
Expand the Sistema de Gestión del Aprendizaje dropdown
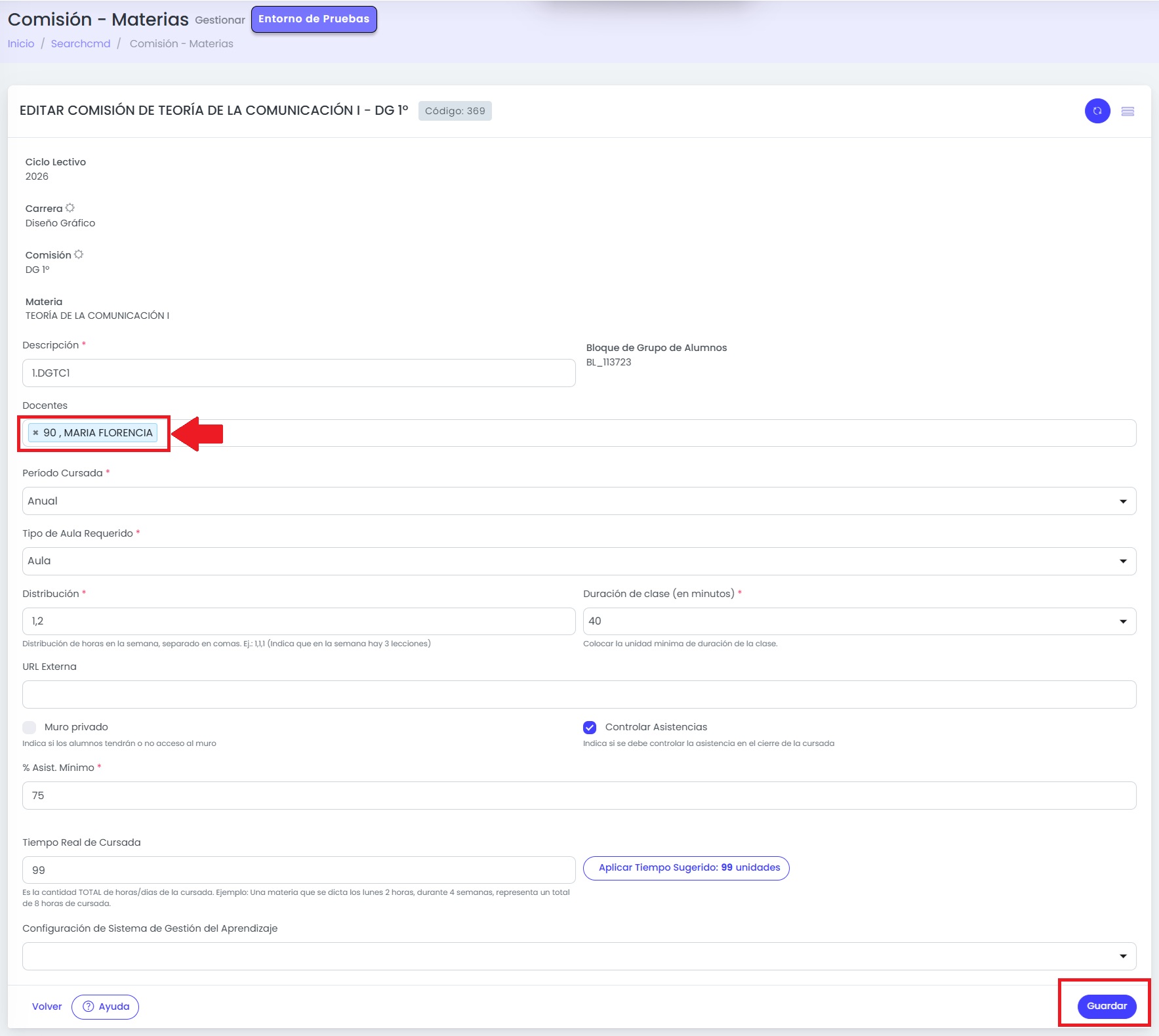[x=579, y=956]
